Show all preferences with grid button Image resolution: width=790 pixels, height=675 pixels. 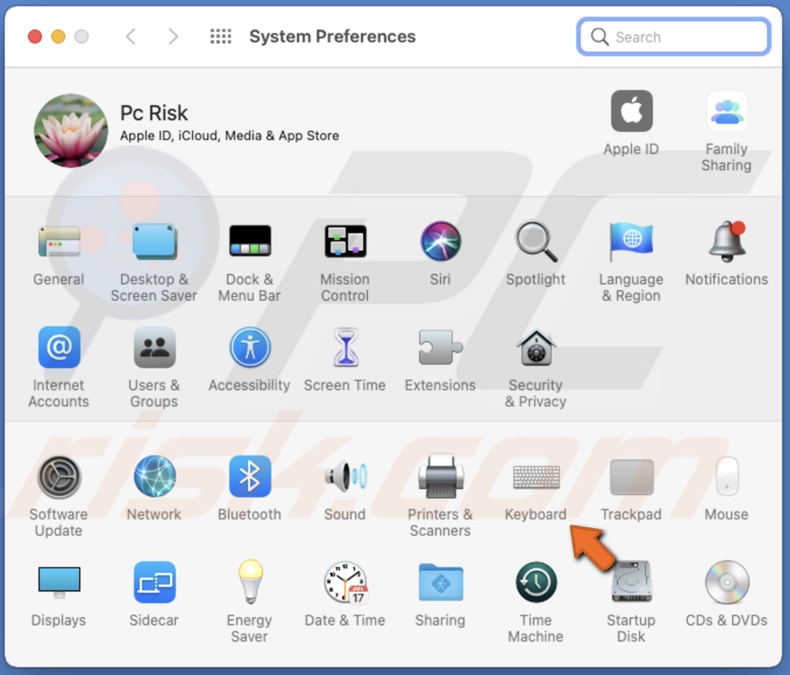point(220,37)
